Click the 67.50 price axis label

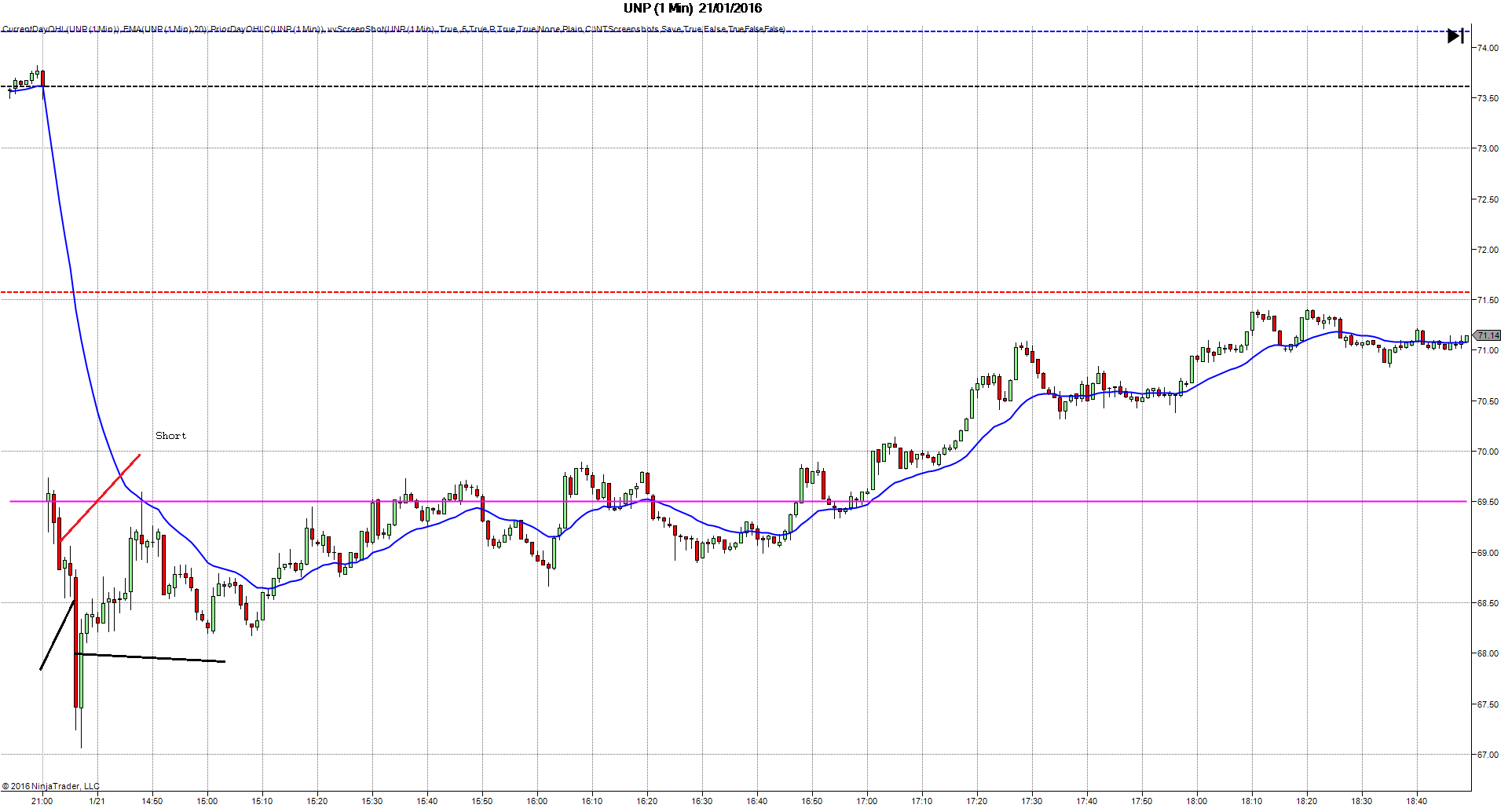(x=1487, y=704)
